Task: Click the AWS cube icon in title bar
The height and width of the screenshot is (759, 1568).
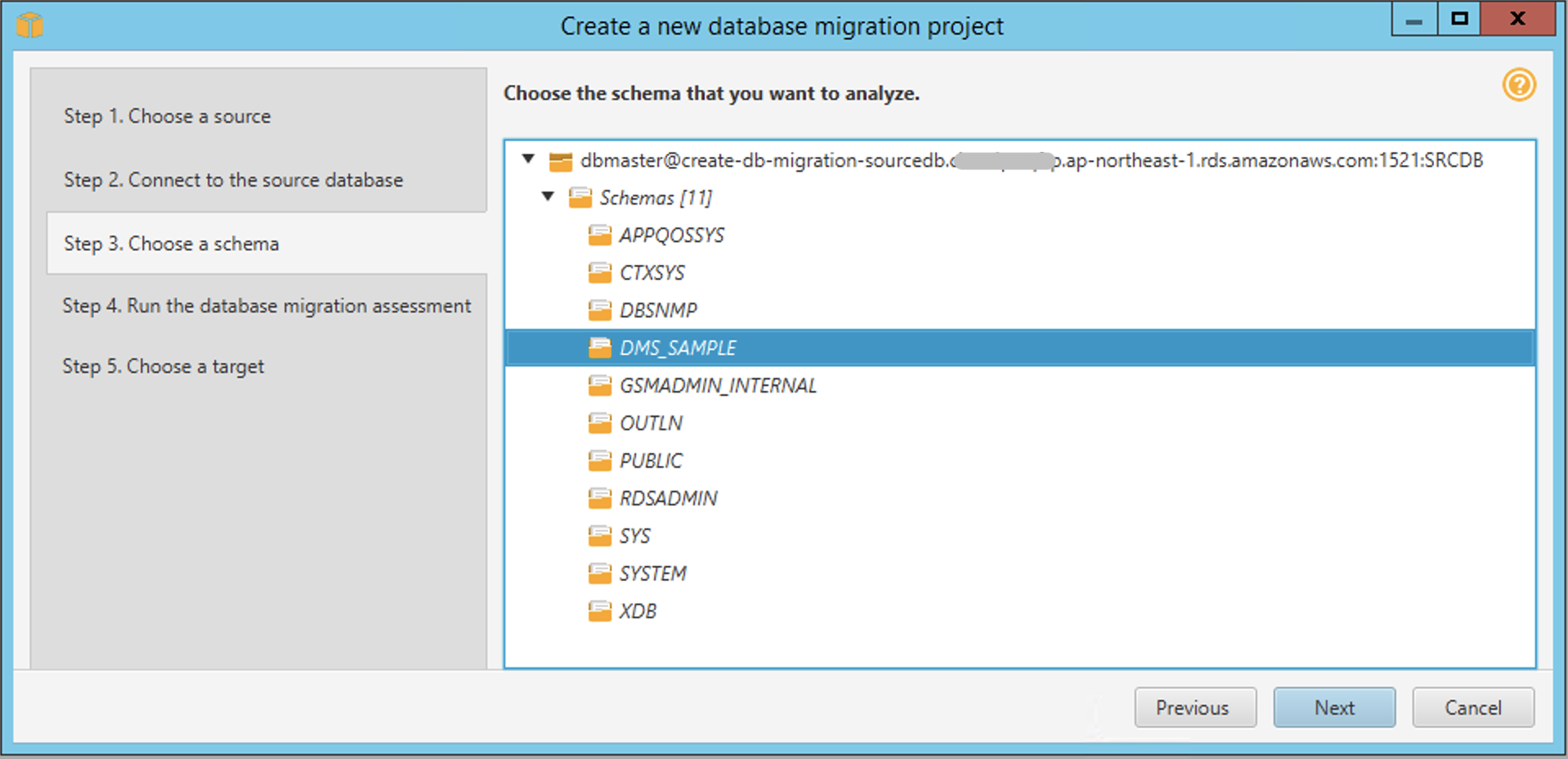Action: [x=29, y=25]
